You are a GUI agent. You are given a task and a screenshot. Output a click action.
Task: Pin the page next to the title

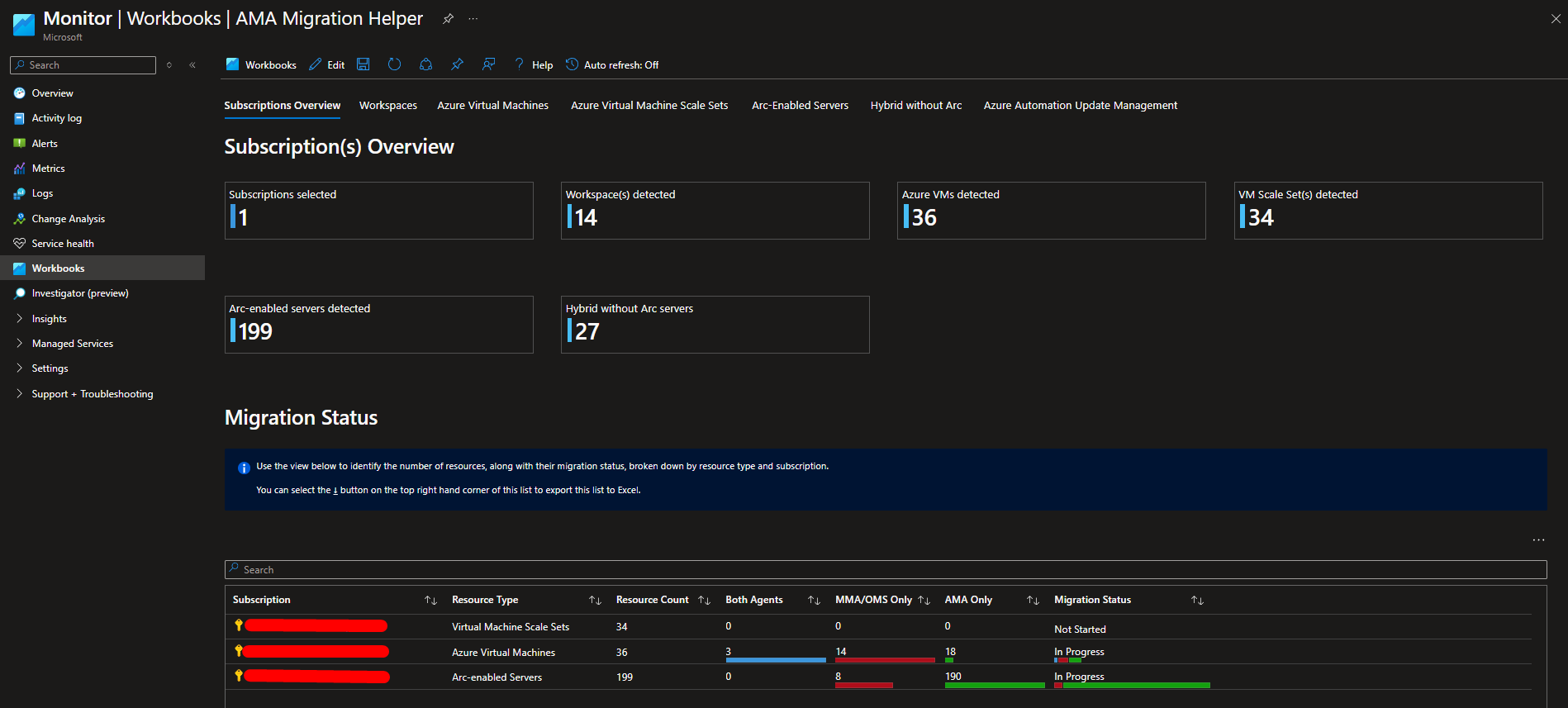tap(448, 18)
